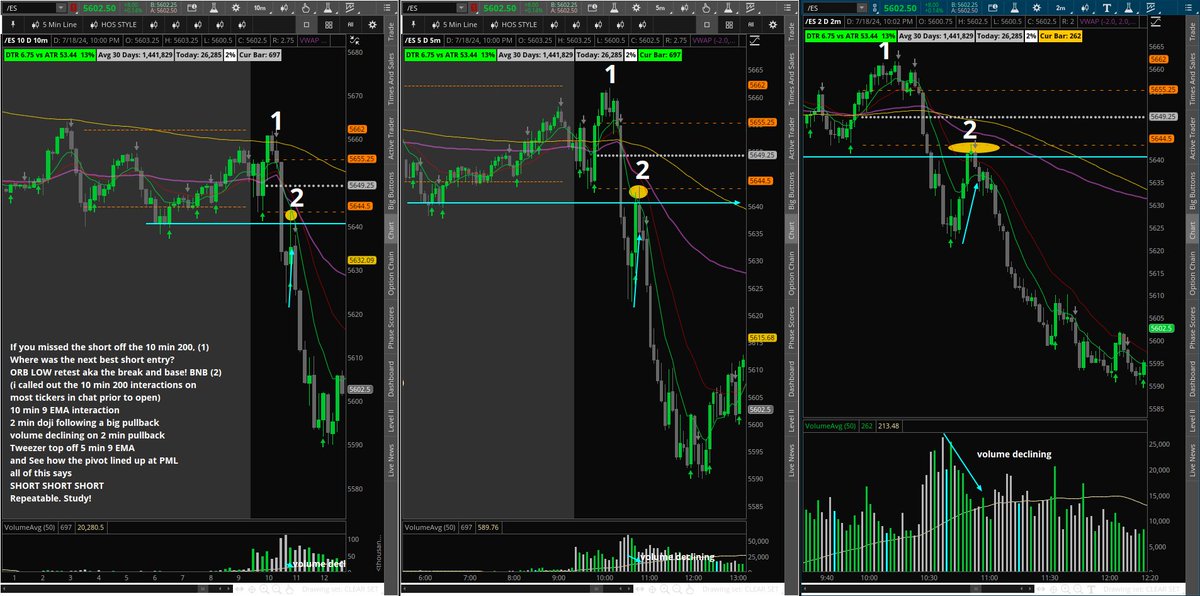Toggle price axis scale icon in middle chart

click(x=754, y=41)
